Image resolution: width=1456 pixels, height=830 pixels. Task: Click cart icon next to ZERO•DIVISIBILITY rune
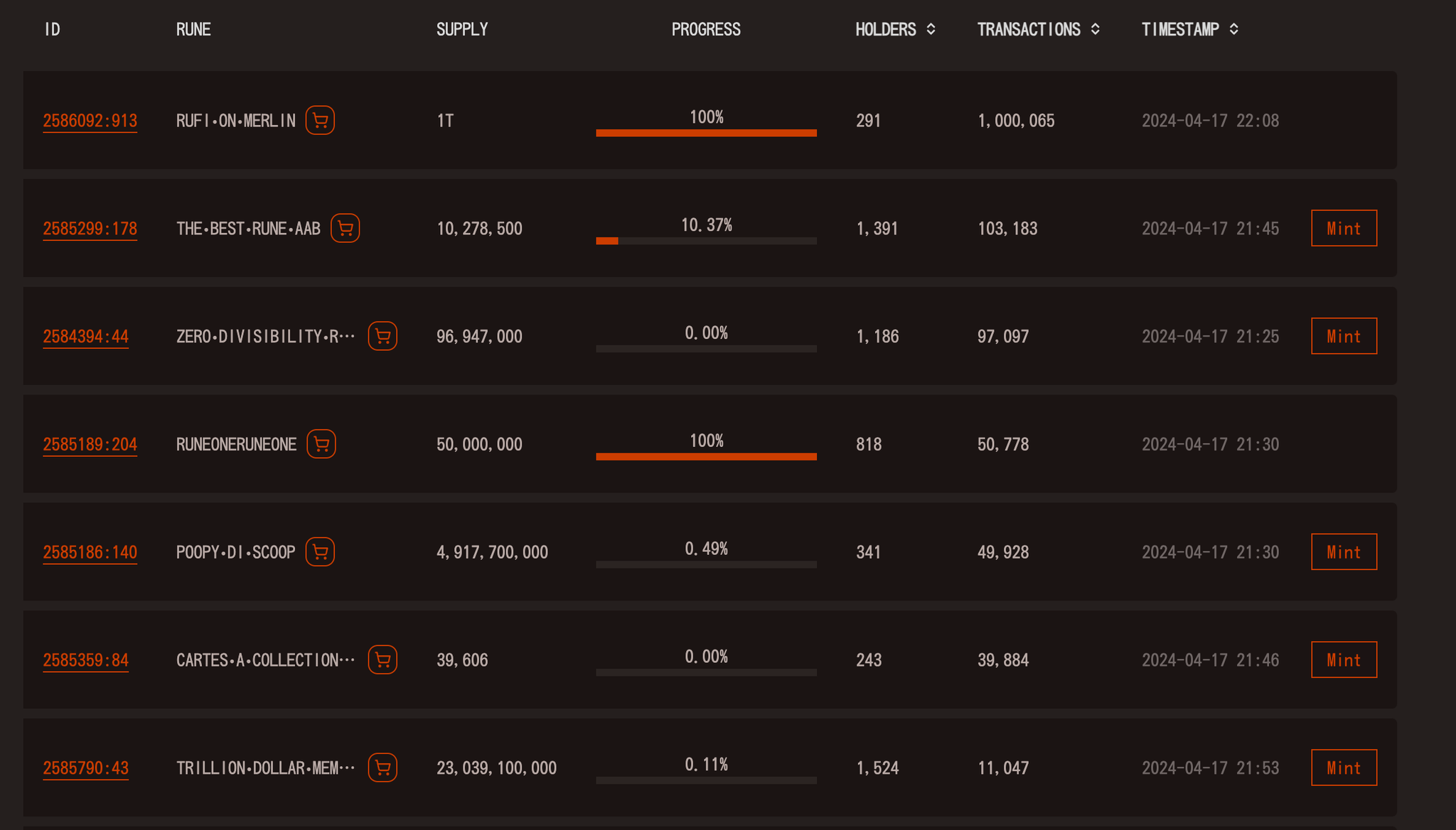point(382,336)
